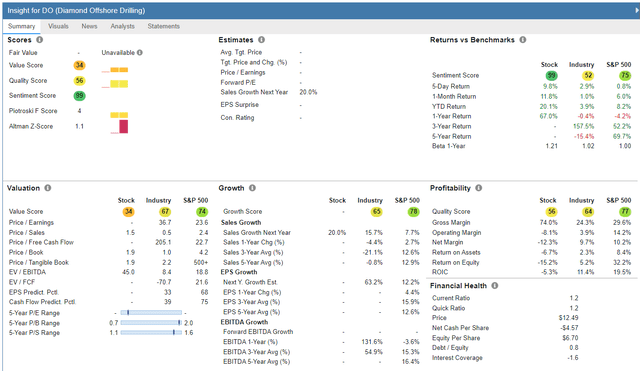Click Industry EBITDA 1-Year 131.6%
This screenshot has height=371, width=640.
(372, 342)
